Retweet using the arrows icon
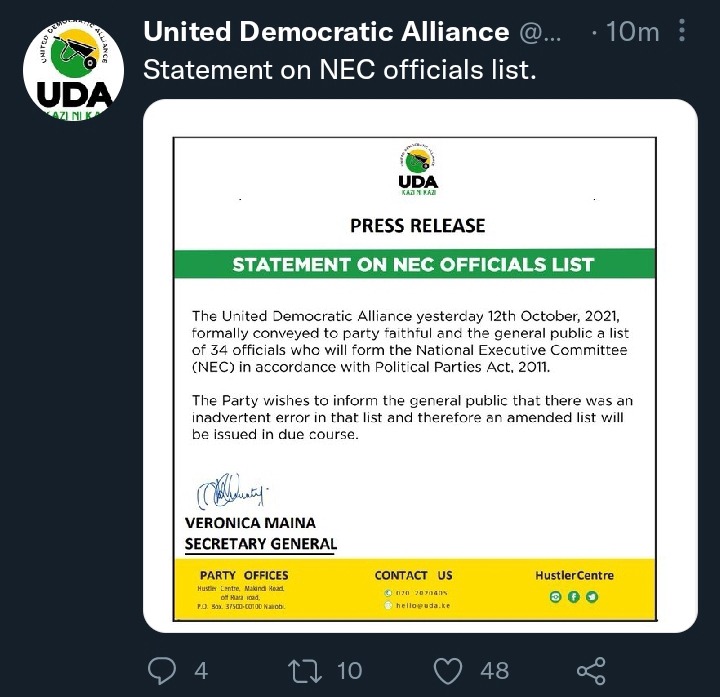Image resolution: width=720 pixels, height=697 pixels. click(304, 671)
